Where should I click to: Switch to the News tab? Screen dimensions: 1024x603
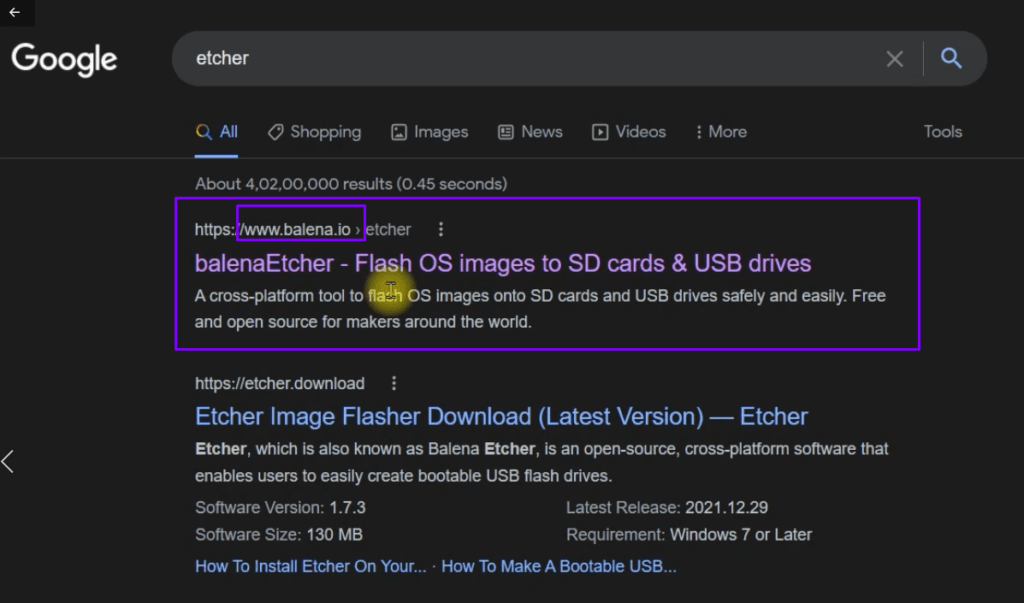click(530, 132)
